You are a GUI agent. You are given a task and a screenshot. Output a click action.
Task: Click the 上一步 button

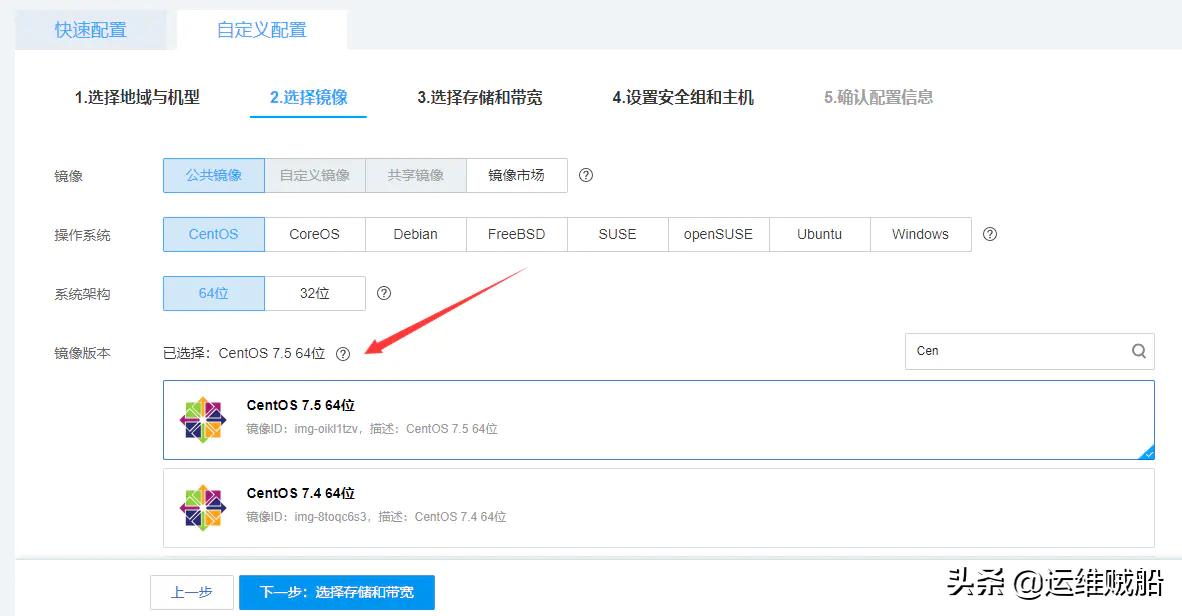tap(191, 592)
